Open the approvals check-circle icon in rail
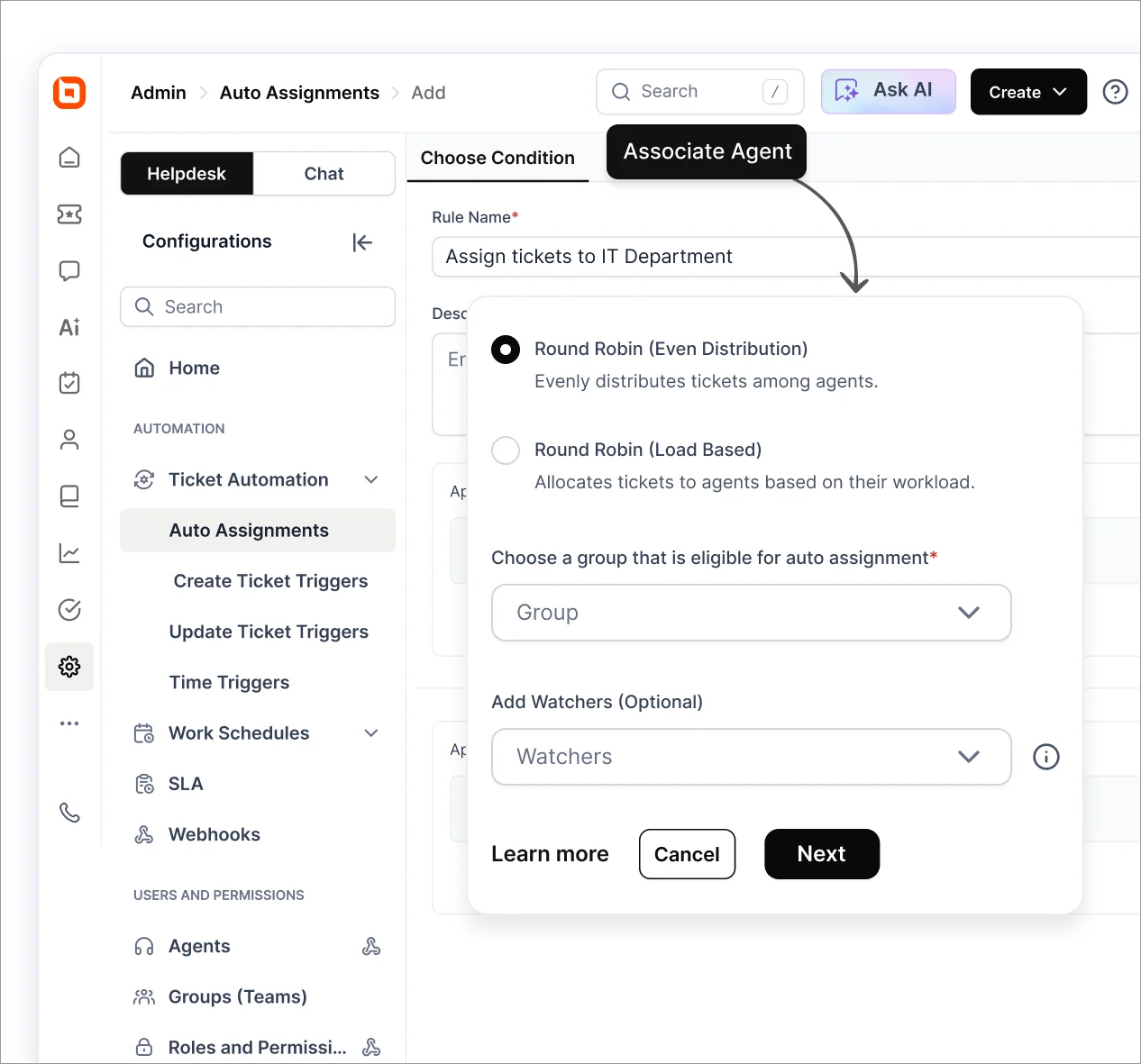The height and width of the screenshot is (1064, 1141). point(69,610)
